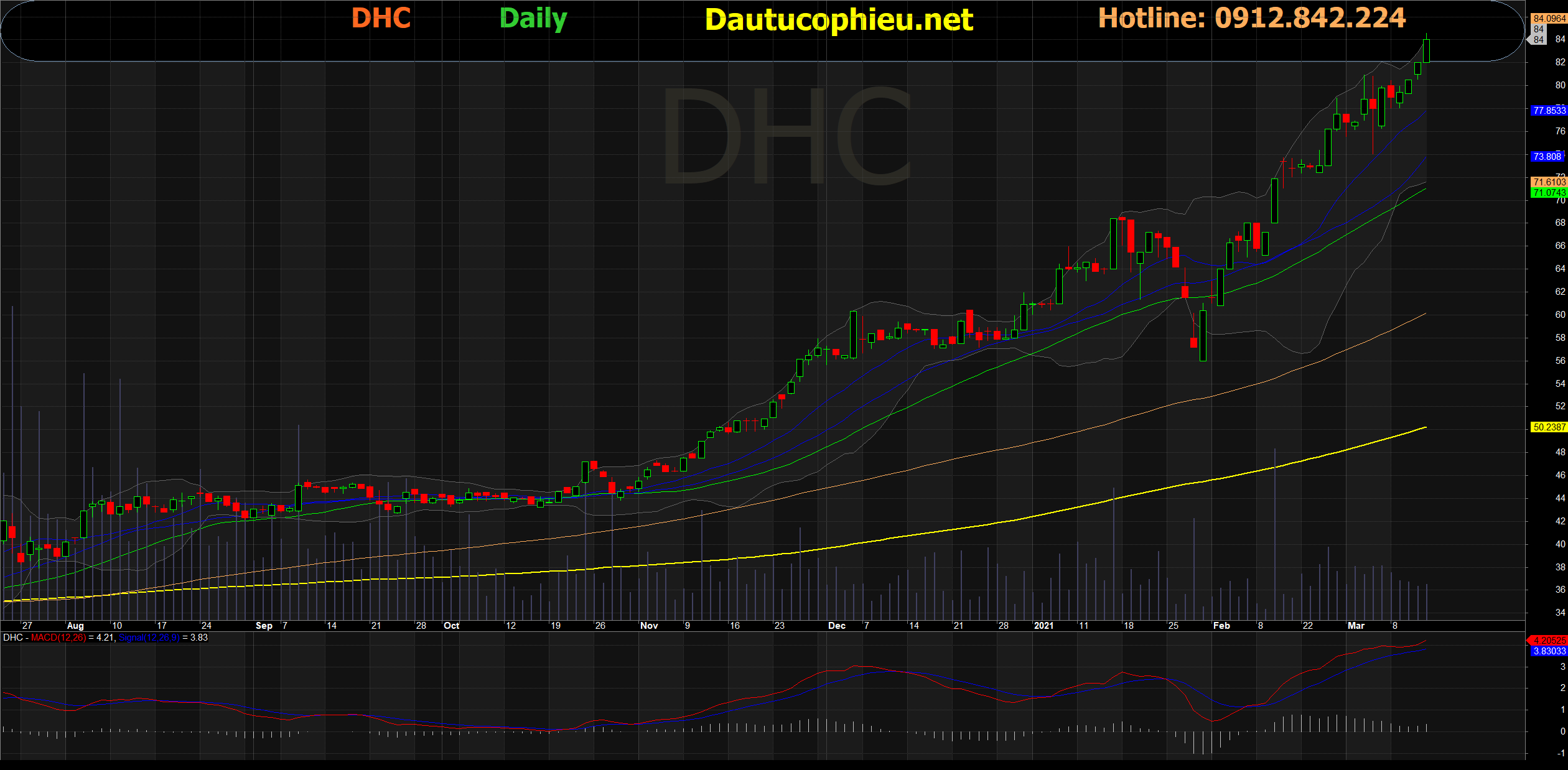Image resolution: width=1568 pixels, height=770 pixels.
Task: Click the blue 3.83033 signal value tag
Action: (1549, 651)
